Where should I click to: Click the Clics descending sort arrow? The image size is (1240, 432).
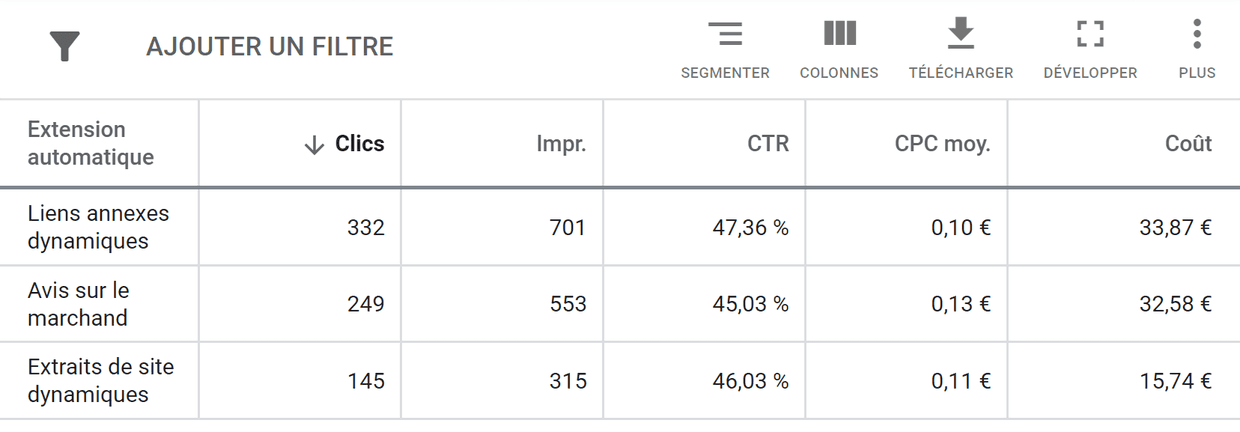coord(314,145)
